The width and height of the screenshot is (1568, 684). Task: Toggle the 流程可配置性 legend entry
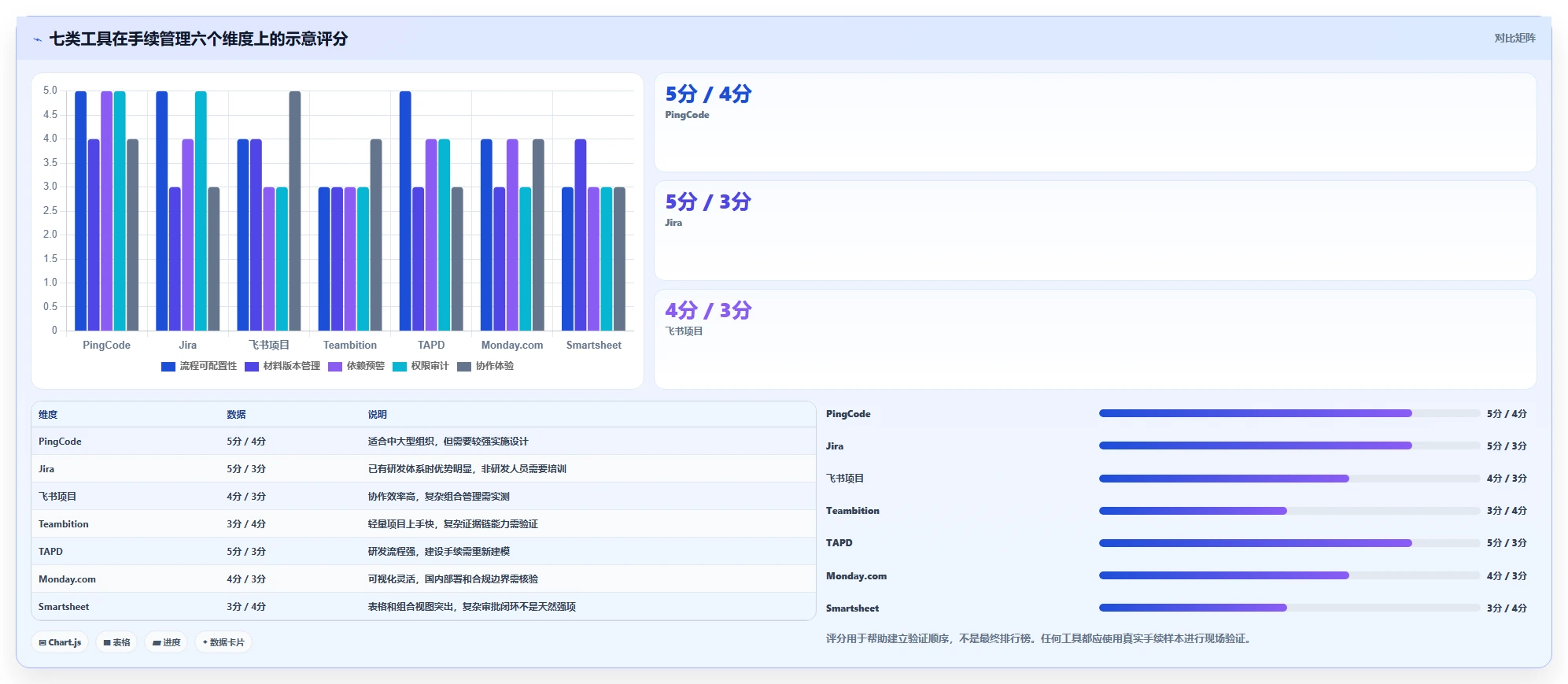click(x=199, y=366)
